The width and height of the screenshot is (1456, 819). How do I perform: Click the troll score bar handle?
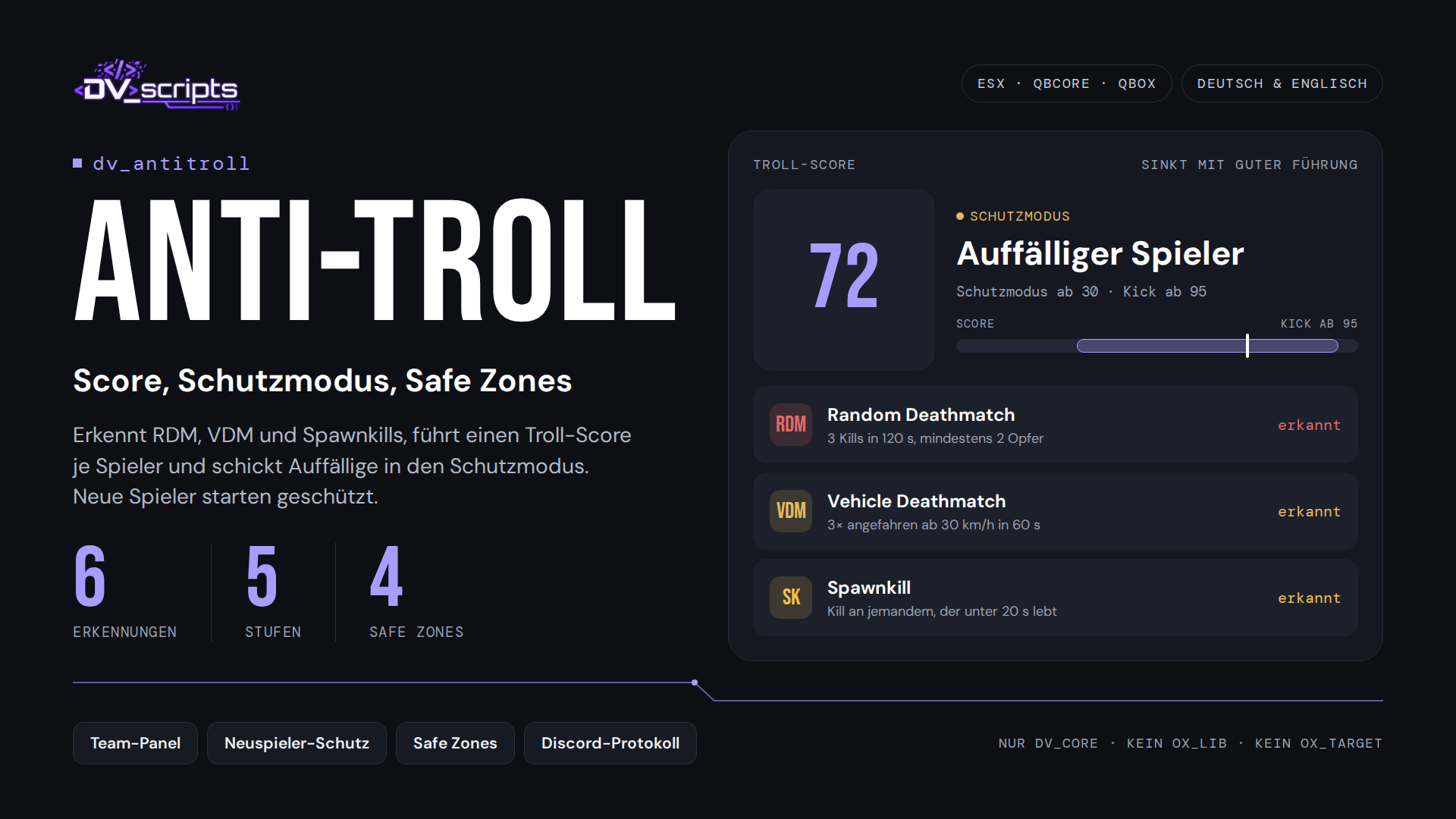click(x=1247, y=346)
